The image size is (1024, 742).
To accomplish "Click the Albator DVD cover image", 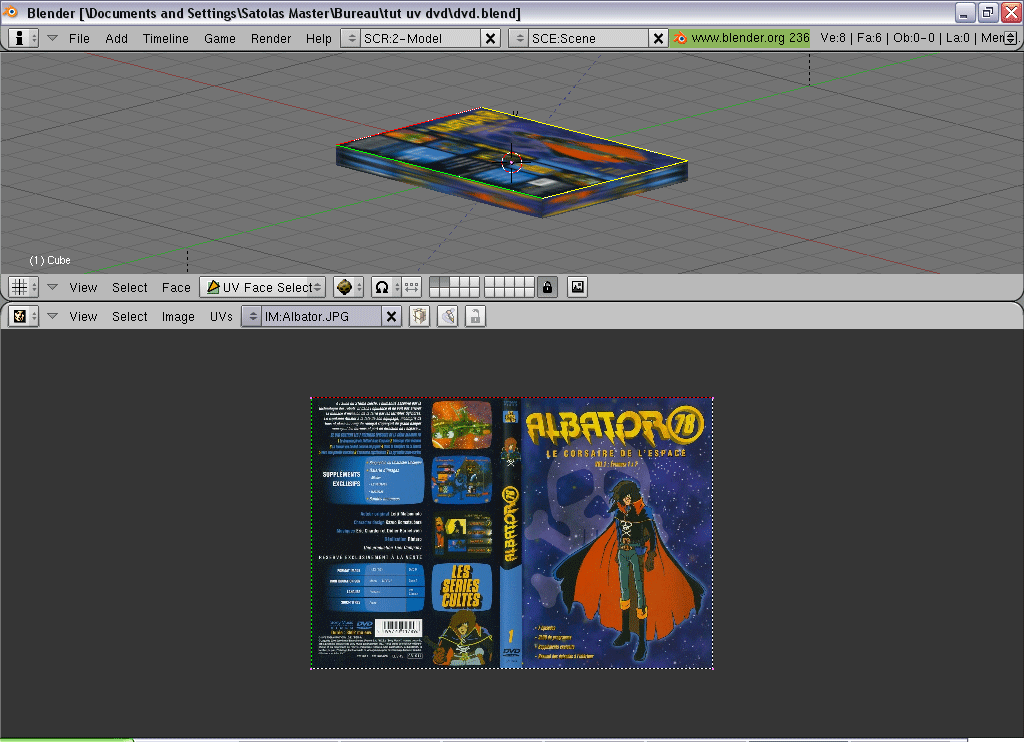I will tap(512, 533).
